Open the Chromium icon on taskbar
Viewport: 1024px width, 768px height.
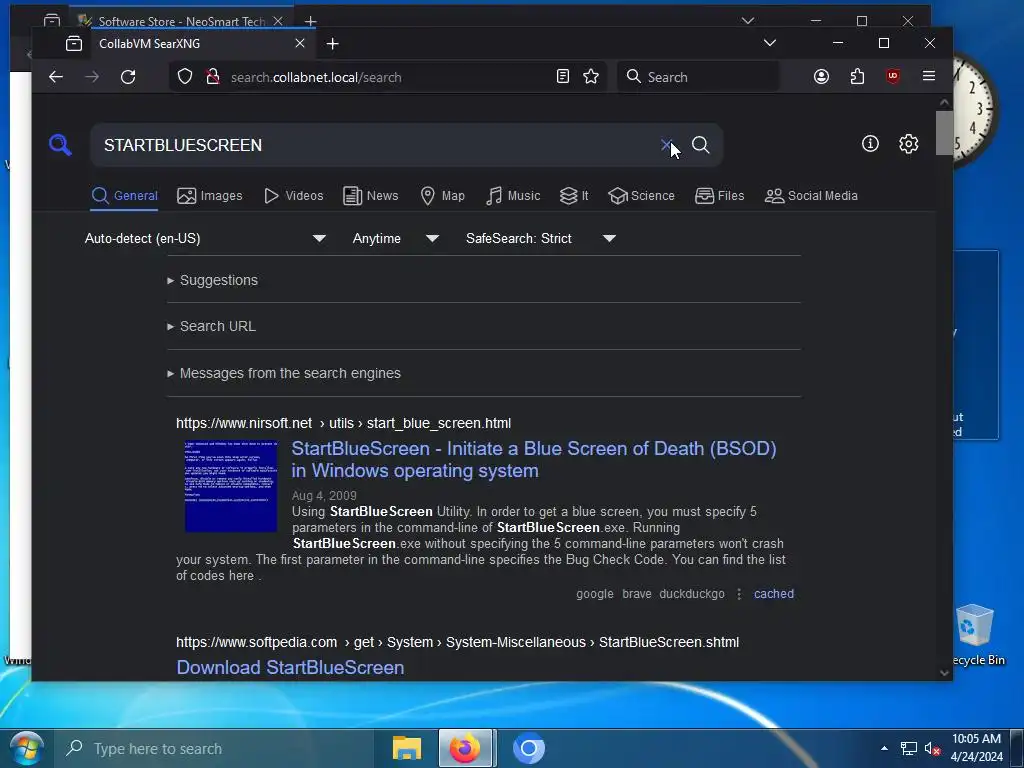pyautogui.click(x=529, y=748)
